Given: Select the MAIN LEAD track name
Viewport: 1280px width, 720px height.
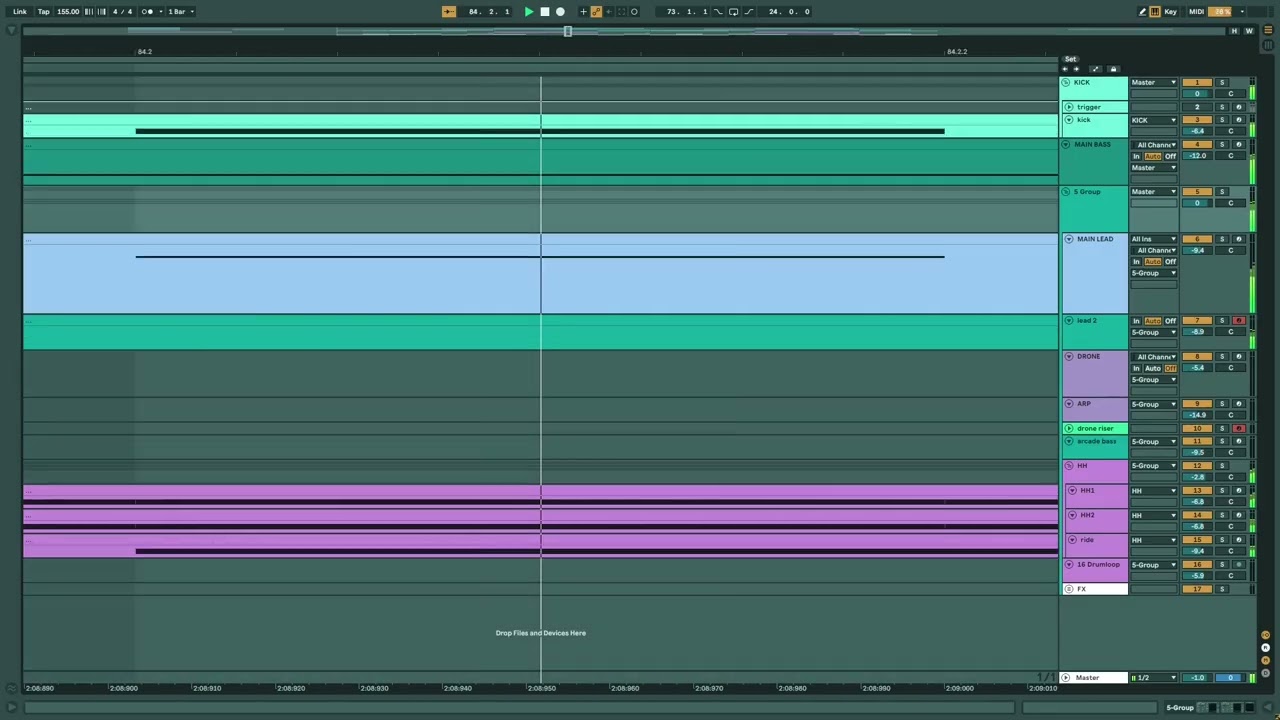Looking at the screenshot, I should point(1095,239).
